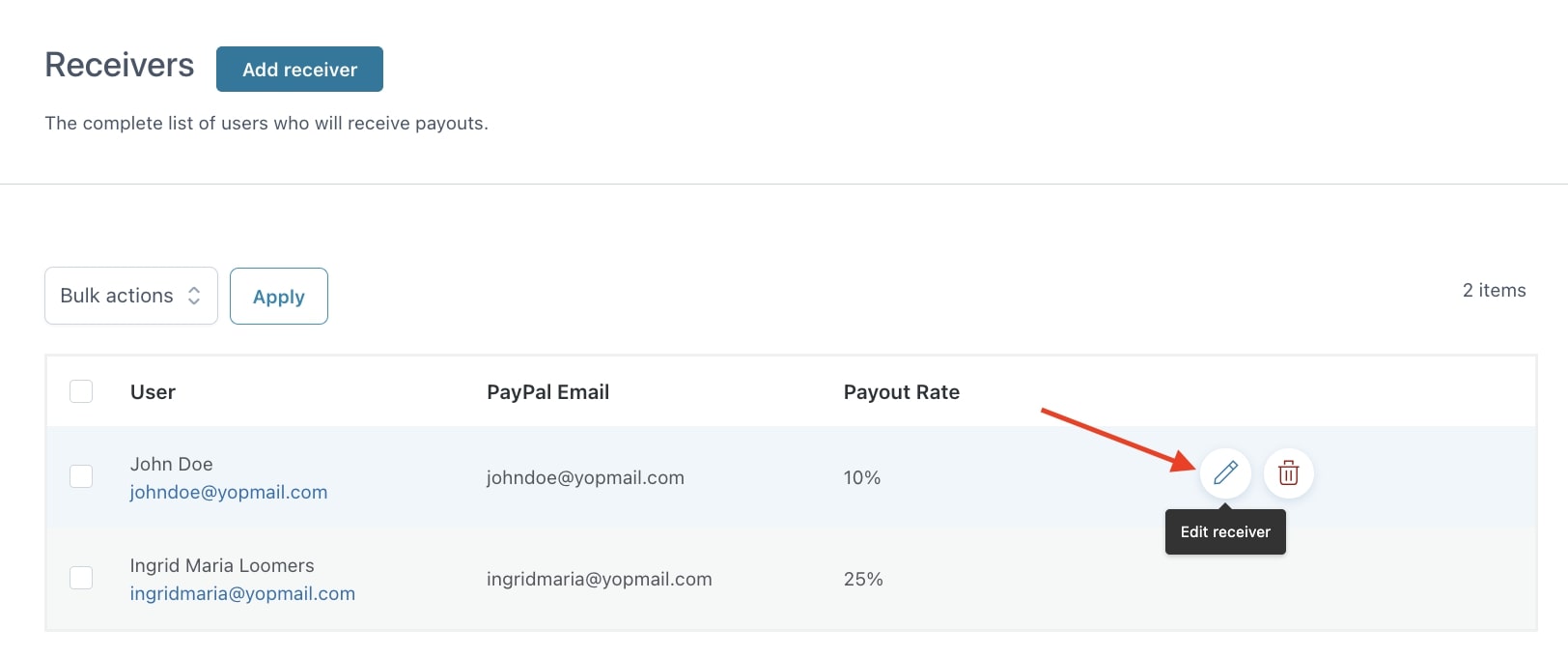Screen dimensions: 1568x657
Task: Check the checkbox for John Doe
Action: [81, 476]
